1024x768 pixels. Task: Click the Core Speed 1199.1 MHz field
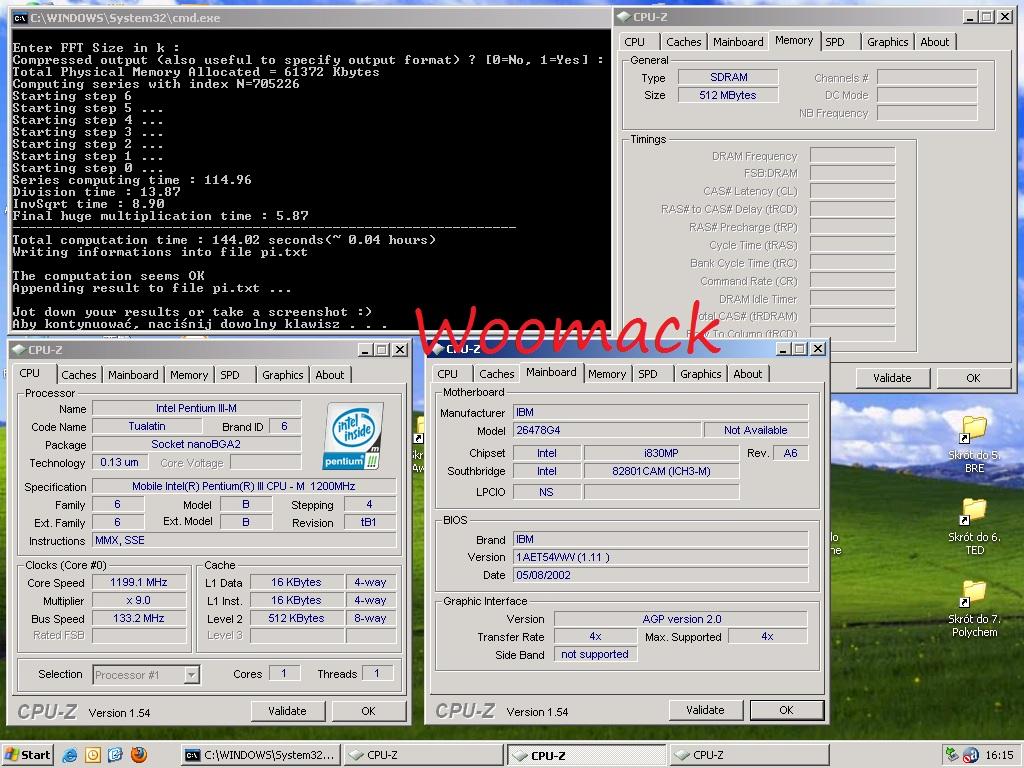pyautogui.click(x=138, y=582)
